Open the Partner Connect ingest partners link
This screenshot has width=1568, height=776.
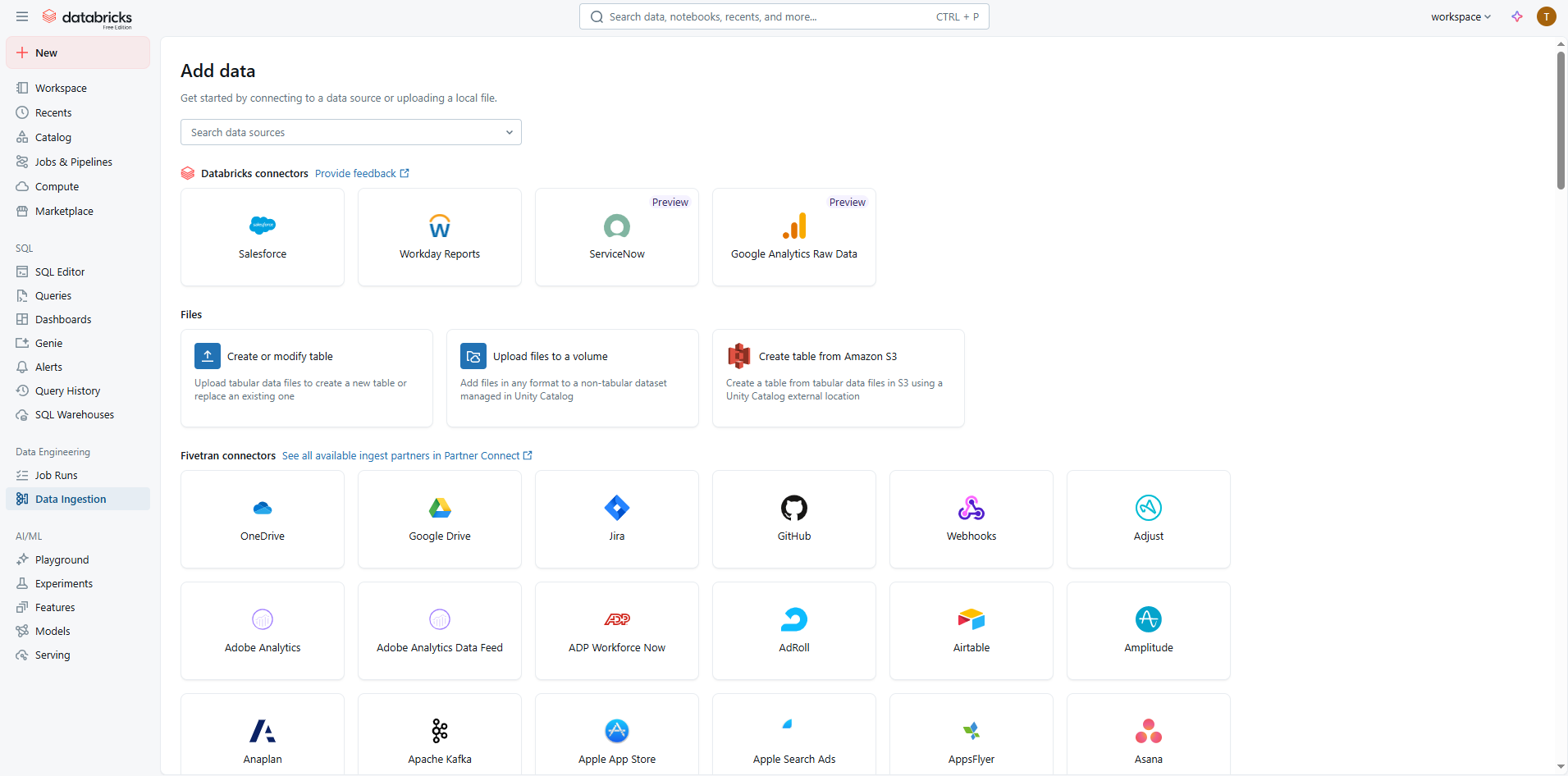point(407,455)
